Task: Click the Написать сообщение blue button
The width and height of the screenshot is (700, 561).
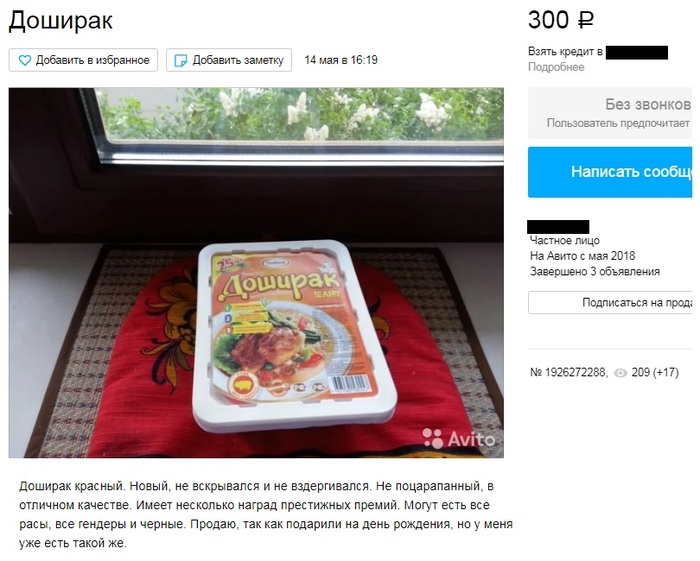Action: coord(610,172)
